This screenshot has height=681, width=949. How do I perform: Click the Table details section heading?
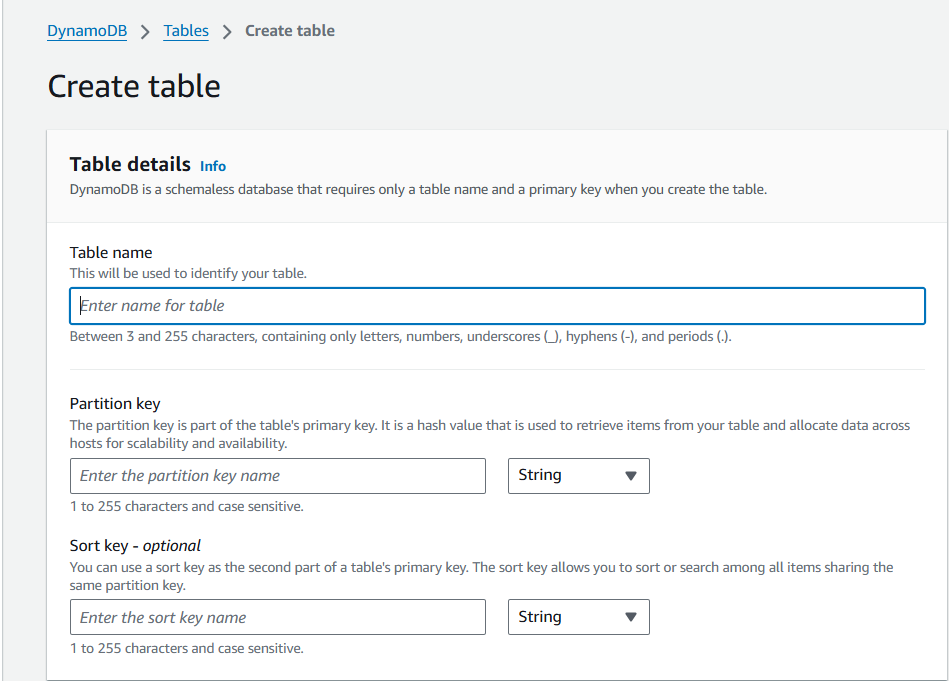pyautogui.click(x=130, y=164)
